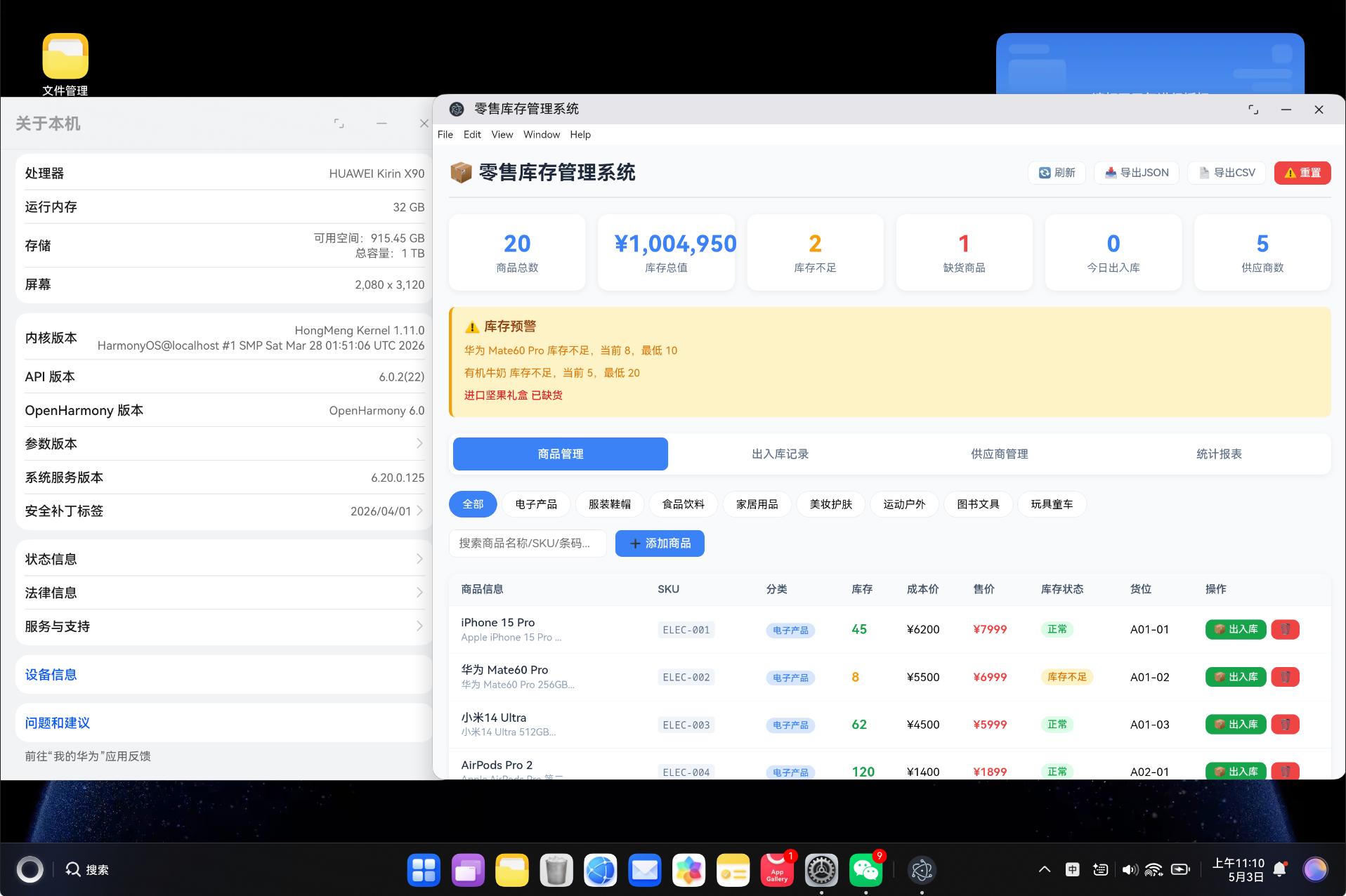Open the Window menu

pos(542,135)
